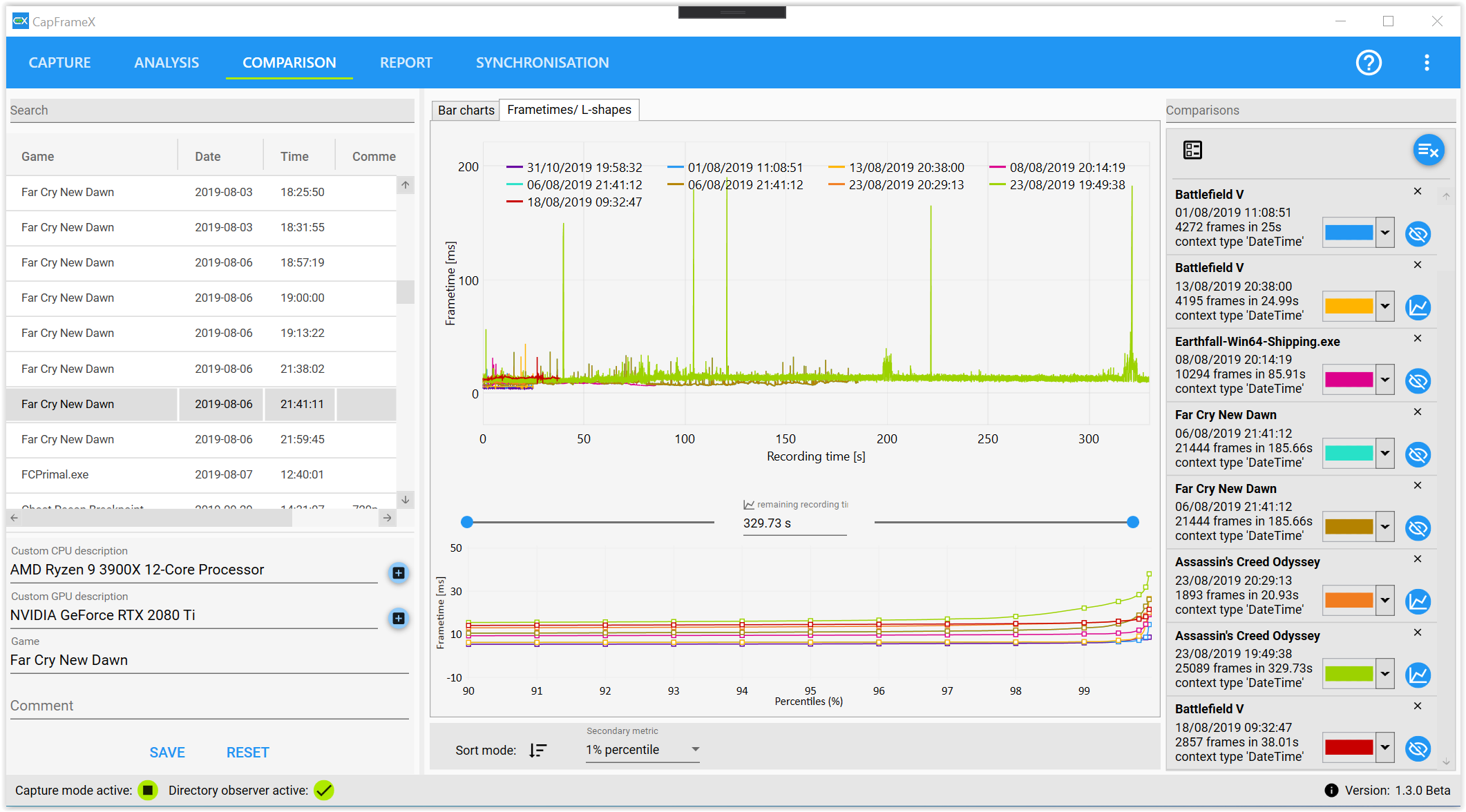Expand color dropdown for Earthfall record
The width and height of the screenshot is (1466, 812).
[1385, 380]
